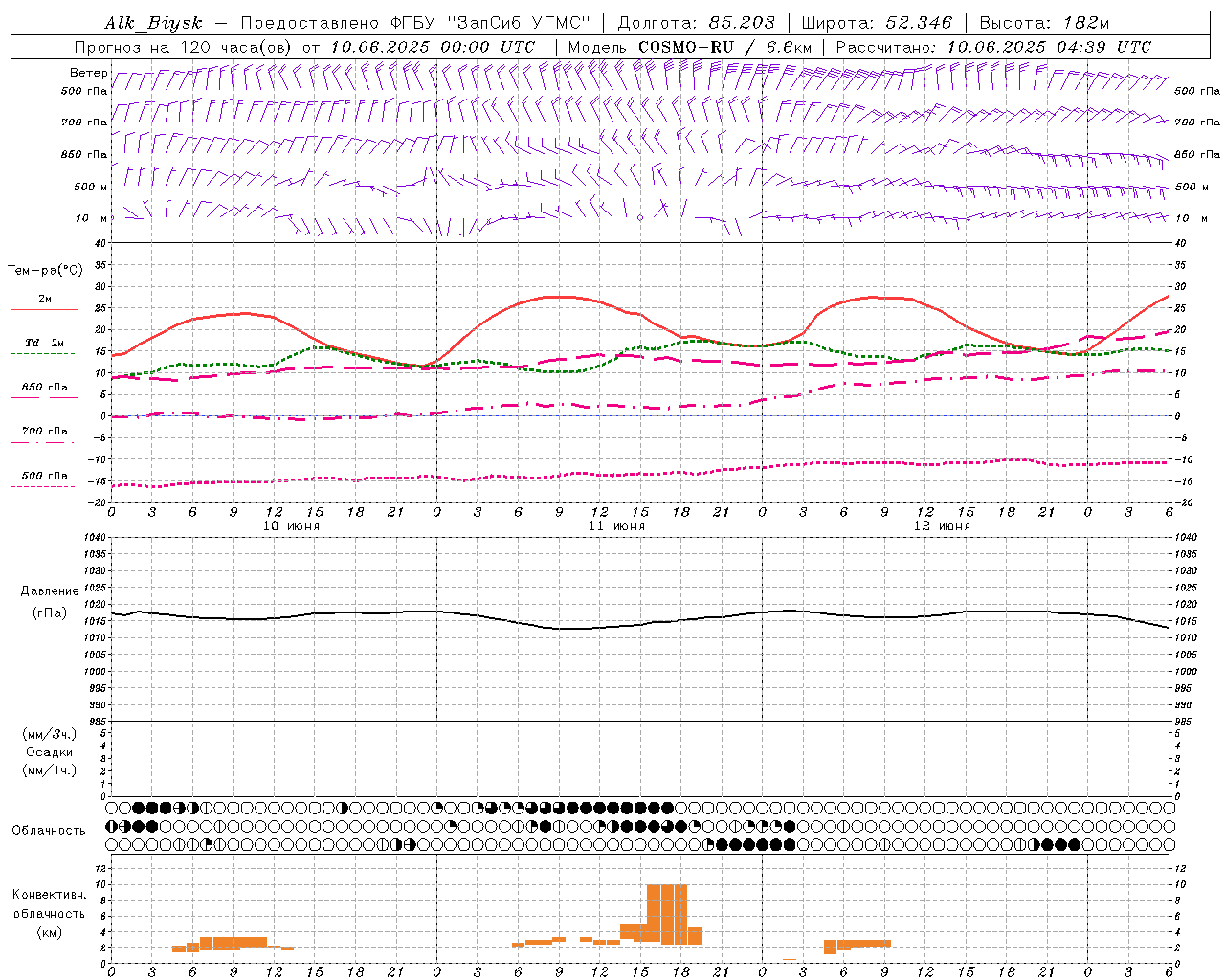Click the Широта: 52.346 header field
This screenshot has height=980, width=1225.
[877, 23]
